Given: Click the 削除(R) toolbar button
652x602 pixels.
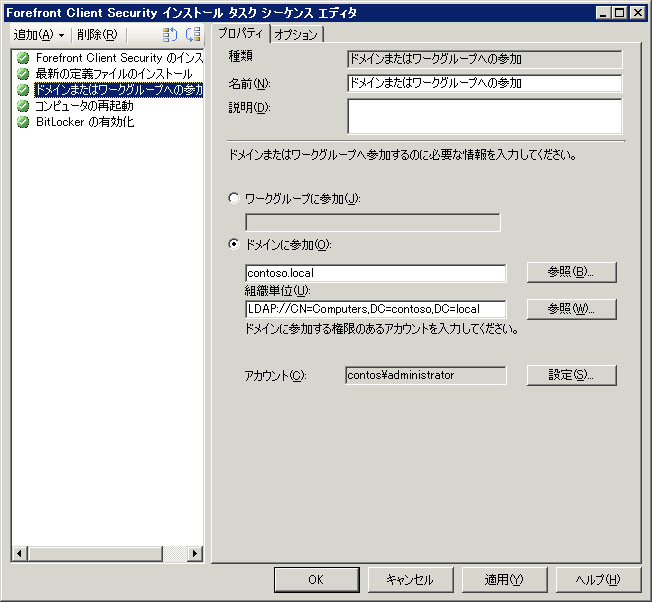Looking at the screenshot, I should [97, 35].
